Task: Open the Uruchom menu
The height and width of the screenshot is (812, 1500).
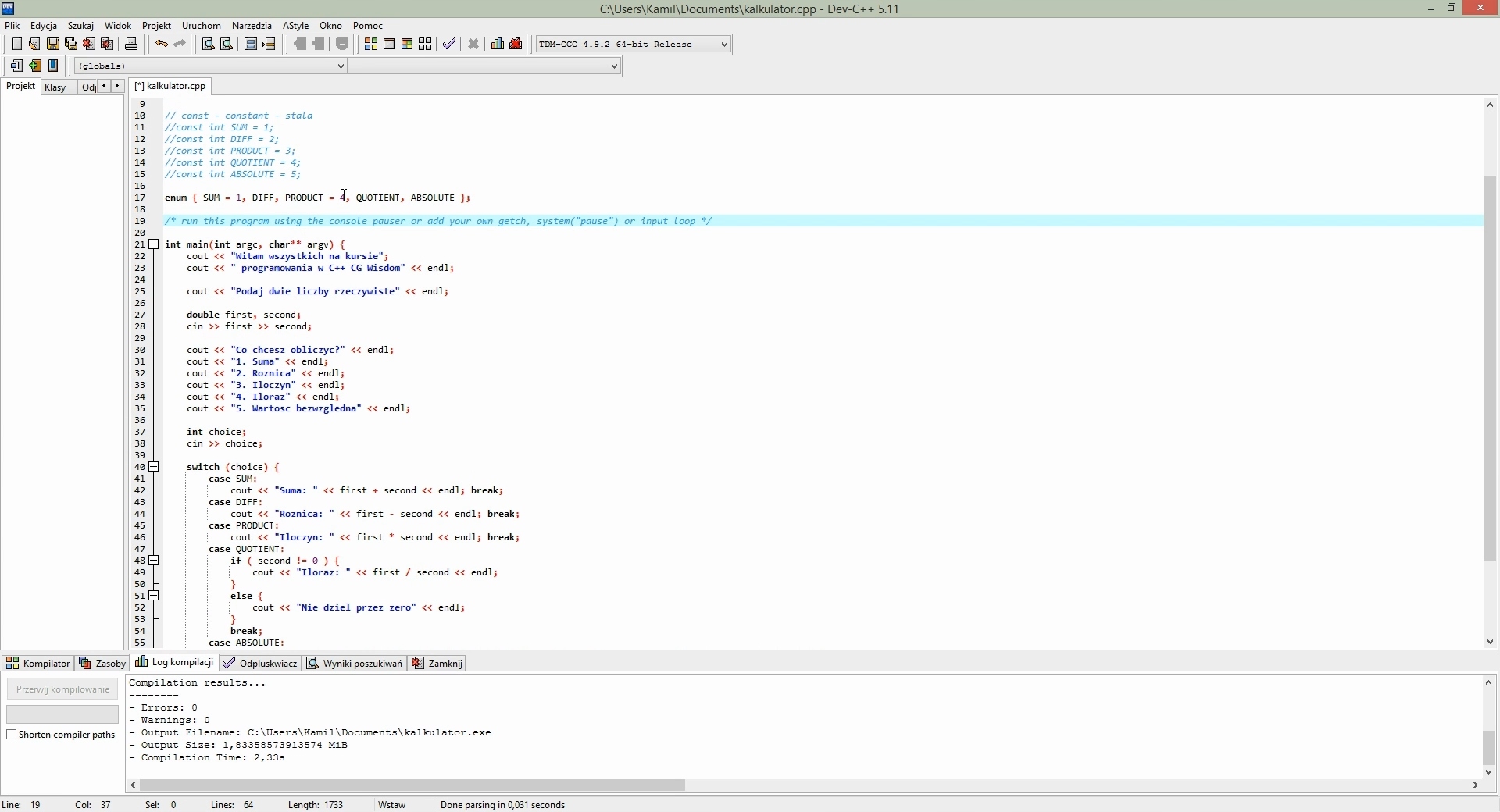Action: coord(201,26)
